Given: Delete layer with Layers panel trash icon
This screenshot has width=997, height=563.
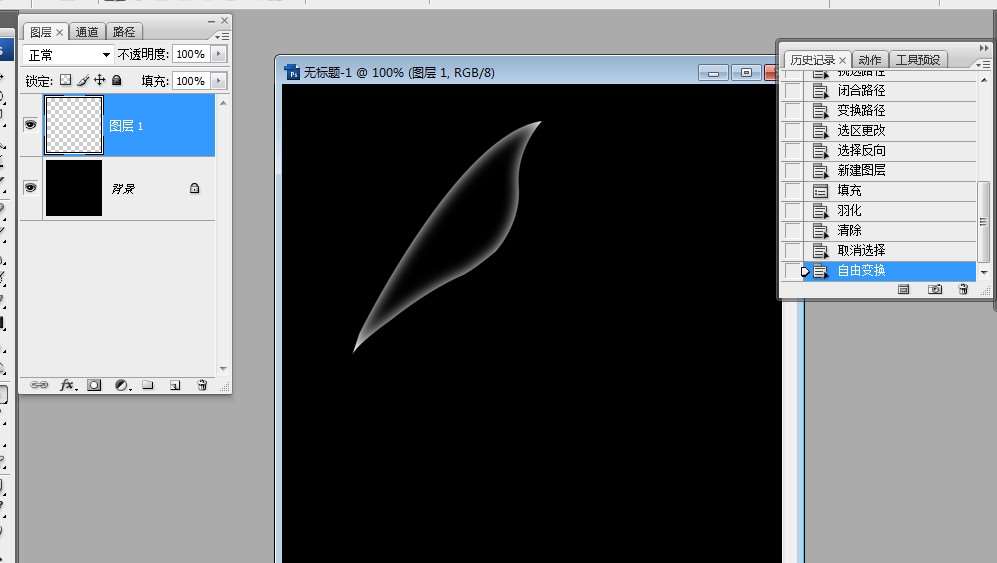Looking at the screenshot, I should pos(202,385).
